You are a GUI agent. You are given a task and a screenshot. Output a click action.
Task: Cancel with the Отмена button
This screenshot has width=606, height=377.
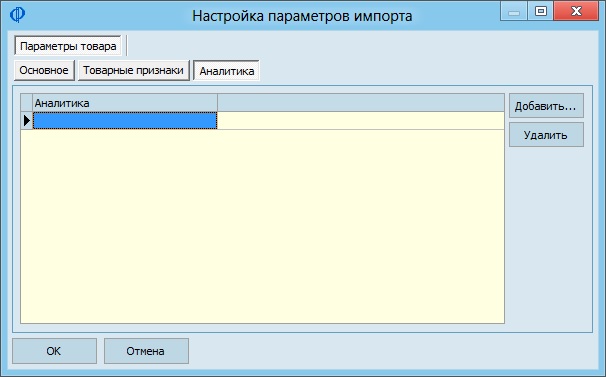click(146, 351)
